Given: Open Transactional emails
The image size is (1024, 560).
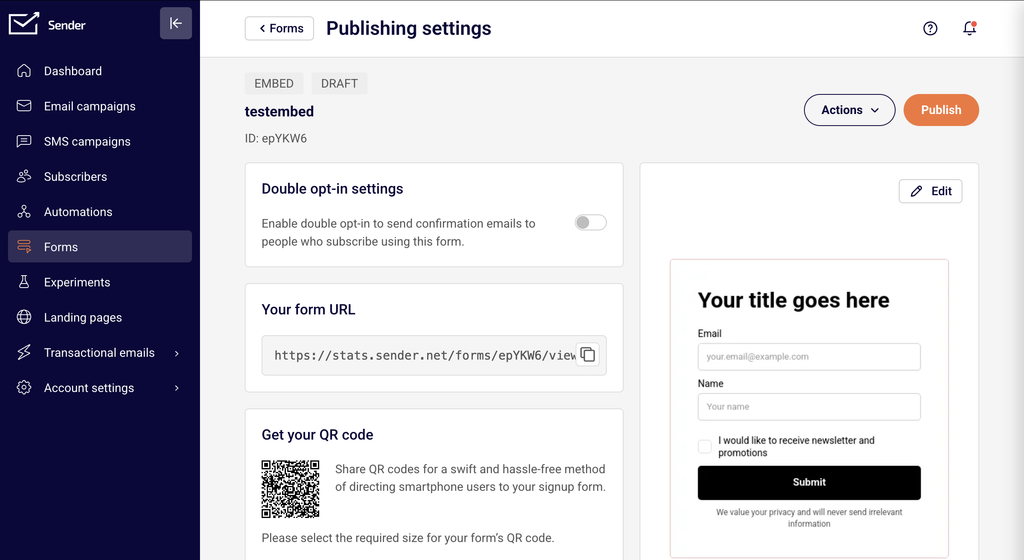Looking at the screenshot, I should (x=100, y=352).
